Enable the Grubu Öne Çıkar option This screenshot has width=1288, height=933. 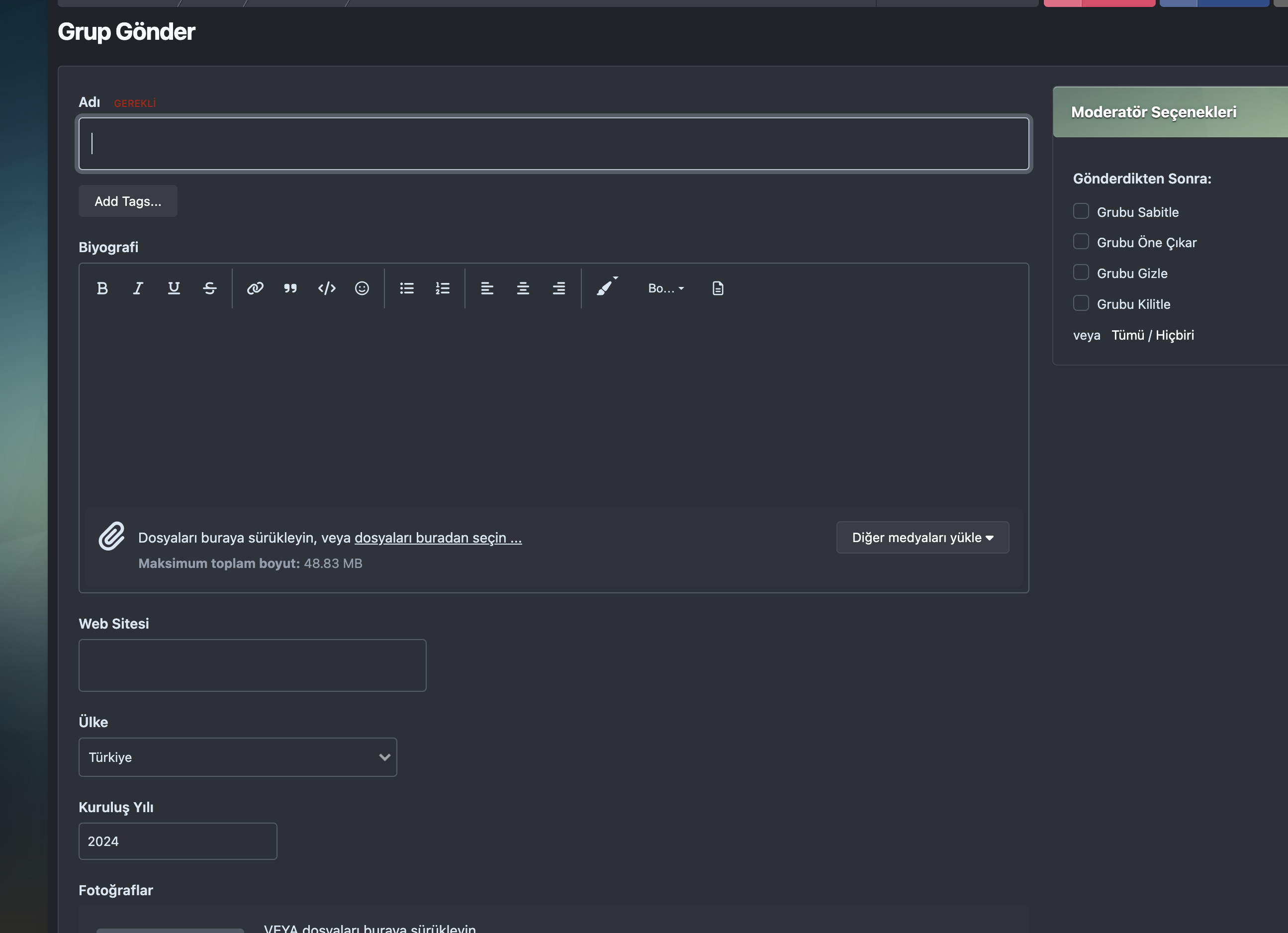click(1081, 242)
